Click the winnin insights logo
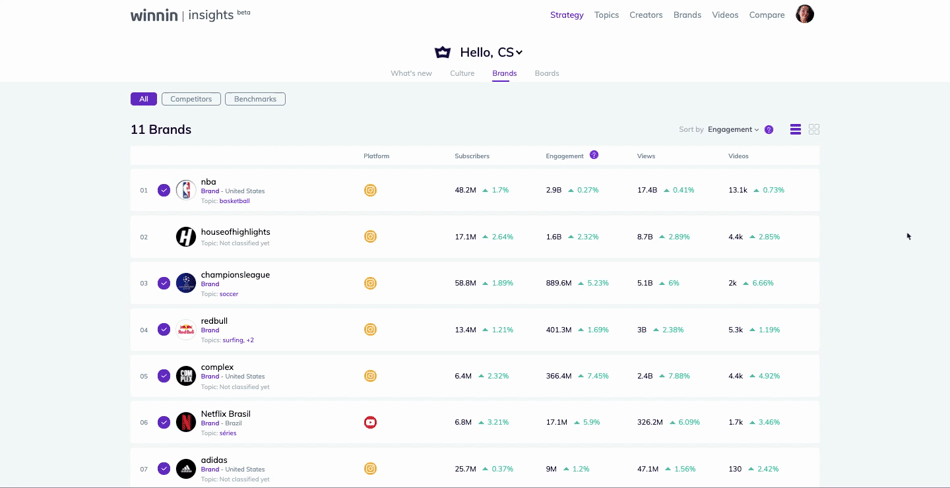Viewport: 950px width, 488px height. click(190, 15)
